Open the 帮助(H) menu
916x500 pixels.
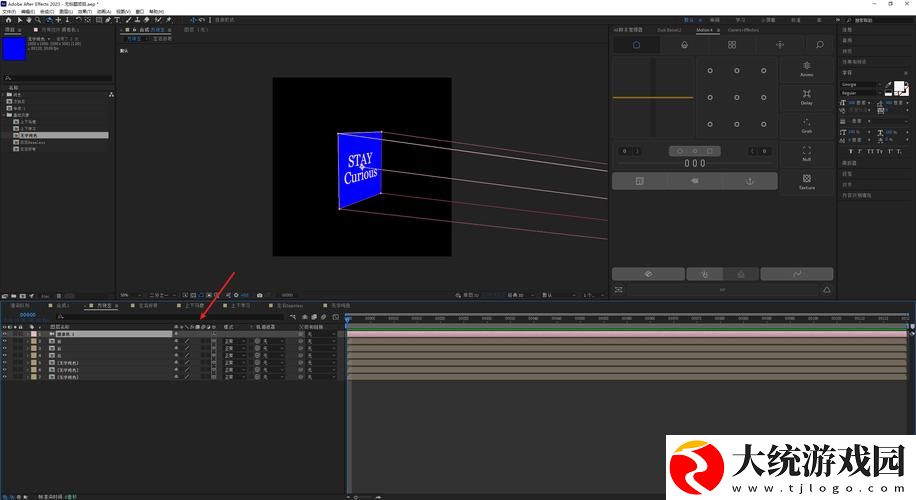(x=157, y=12)
